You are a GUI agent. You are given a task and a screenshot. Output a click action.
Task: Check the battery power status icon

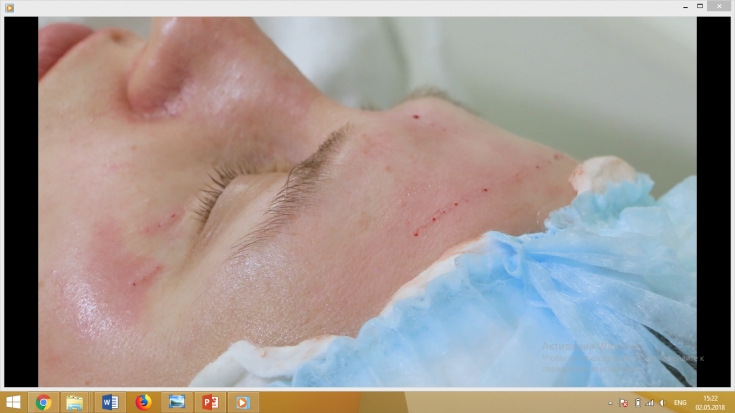click(x=637, y=402)
